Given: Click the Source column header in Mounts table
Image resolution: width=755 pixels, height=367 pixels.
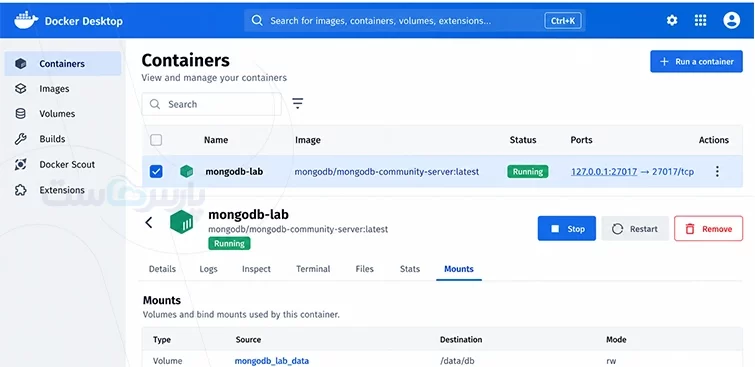Looking at the screenshot, I should click(248, 340).
